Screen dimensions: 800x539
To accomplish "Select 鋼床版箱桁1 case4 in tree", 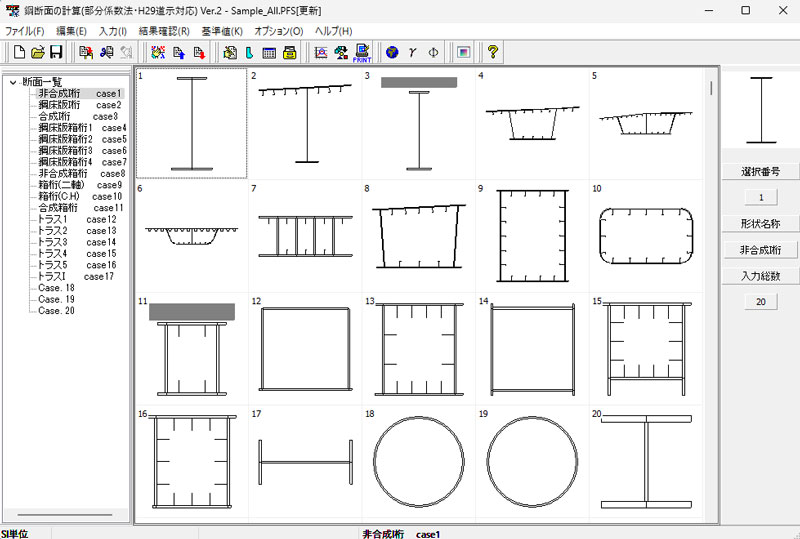I will (82, 128).
